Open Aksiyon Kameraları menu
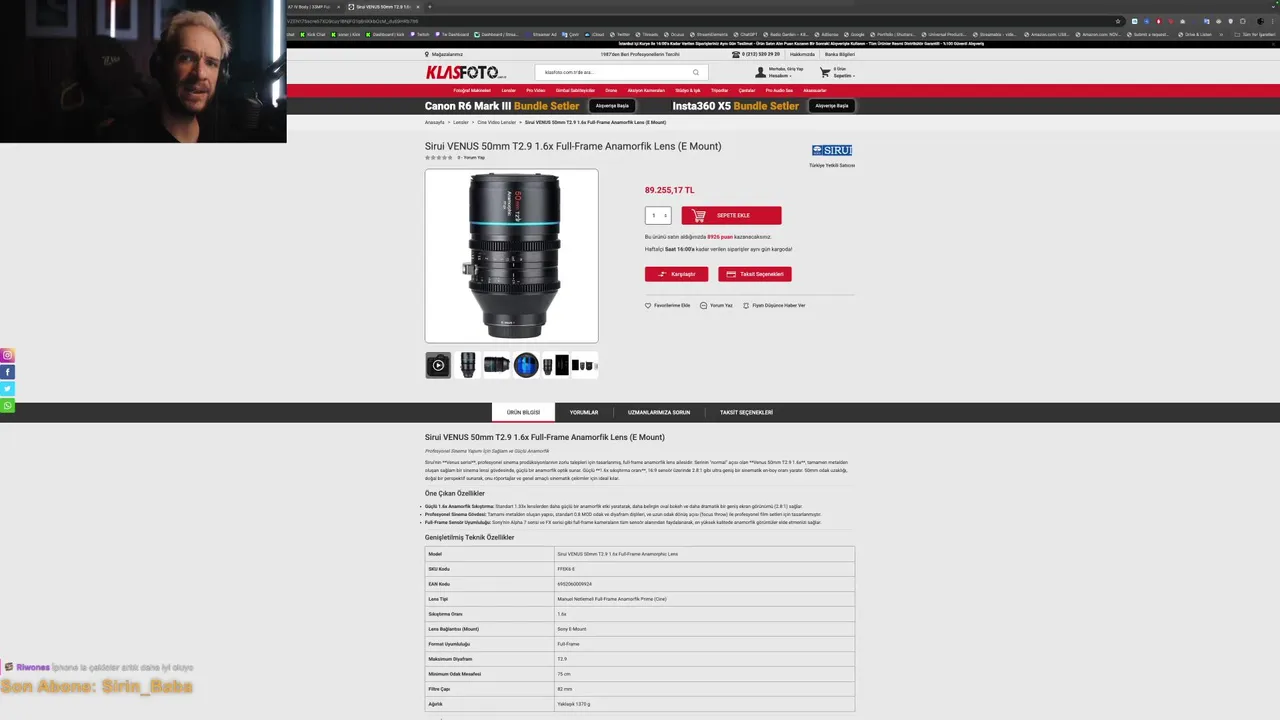The width and height of the screenshot is (1280, 720). point(646,91)
